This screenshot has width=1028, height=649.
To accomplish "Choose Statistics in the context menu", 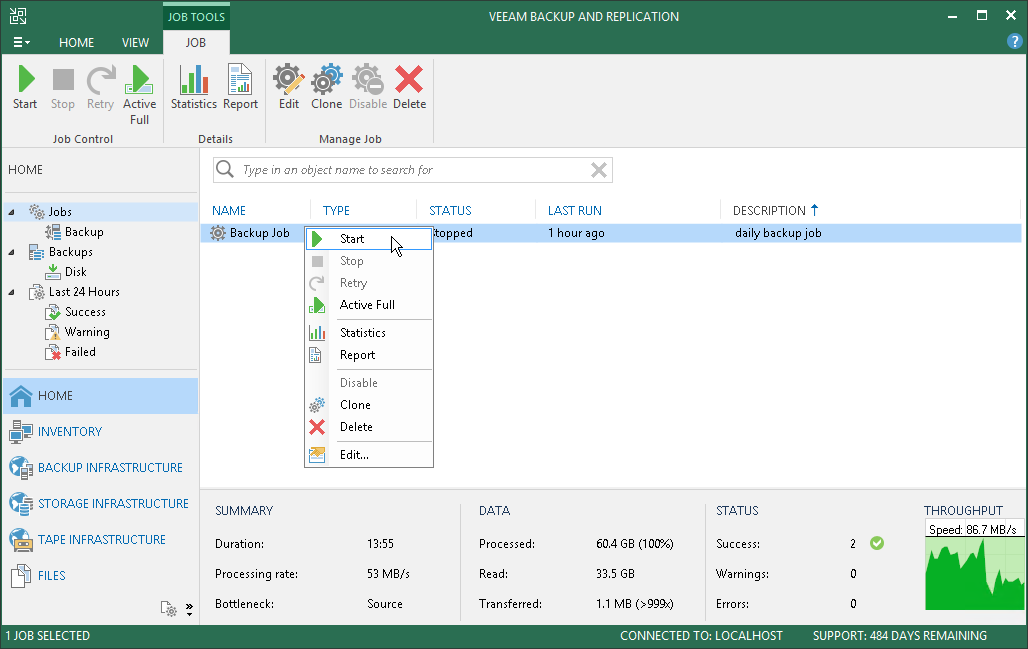I will pos(369,333).
